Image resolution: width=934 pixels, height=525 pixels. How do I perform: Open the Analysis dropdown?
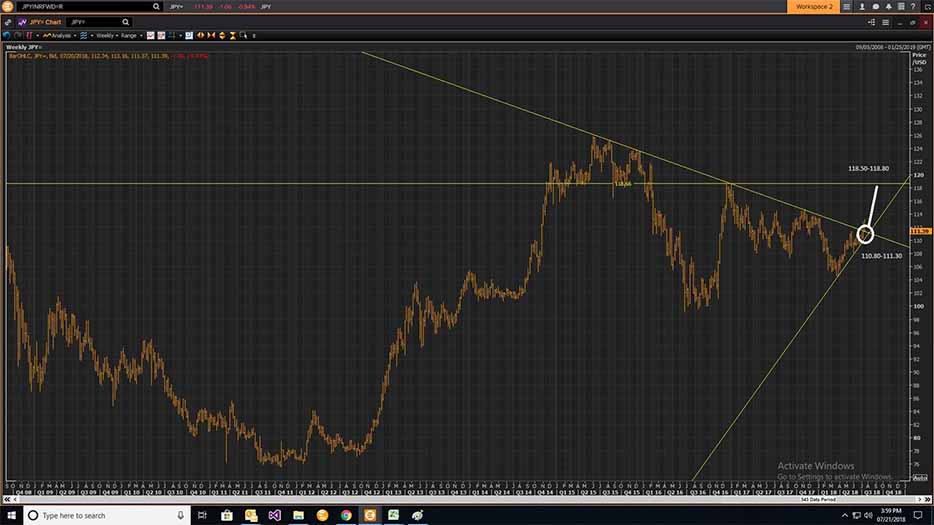point(58,36)
